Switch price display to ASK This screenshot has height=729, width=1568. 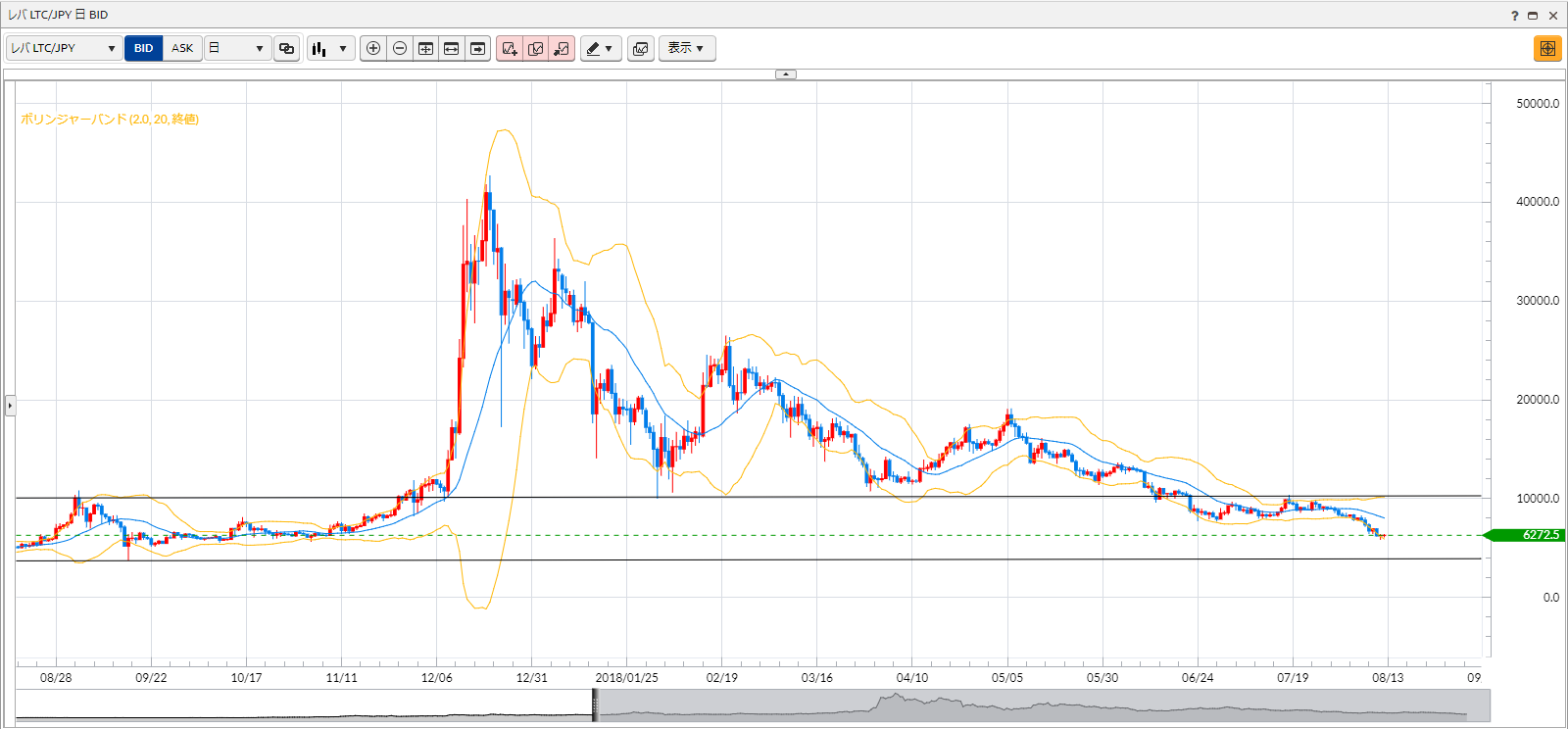pyautogui.click(x=182, y=48)
